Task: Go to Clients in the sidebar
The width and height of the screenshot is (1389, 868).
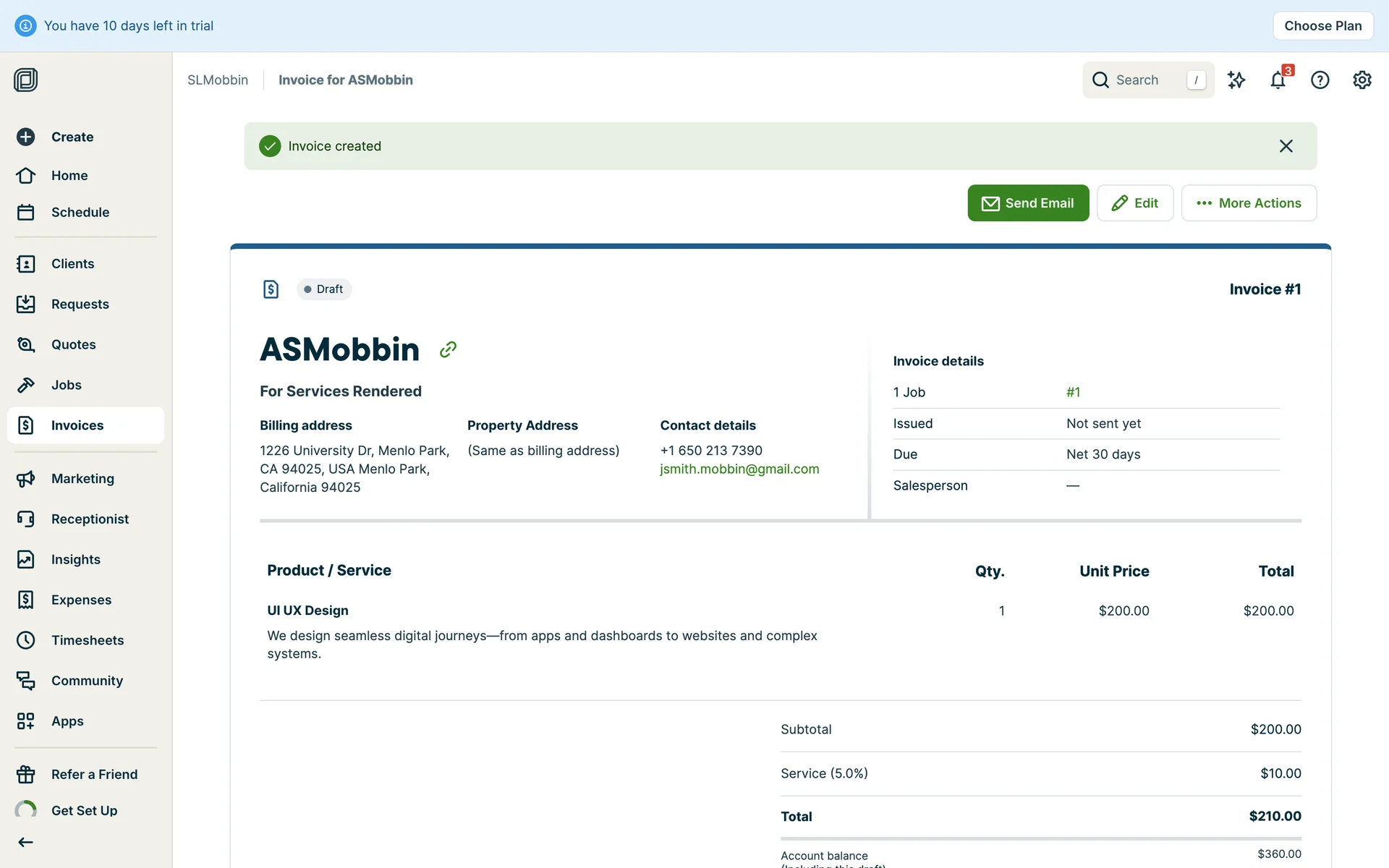Action: pyautogui.click(x=72, y=263)
